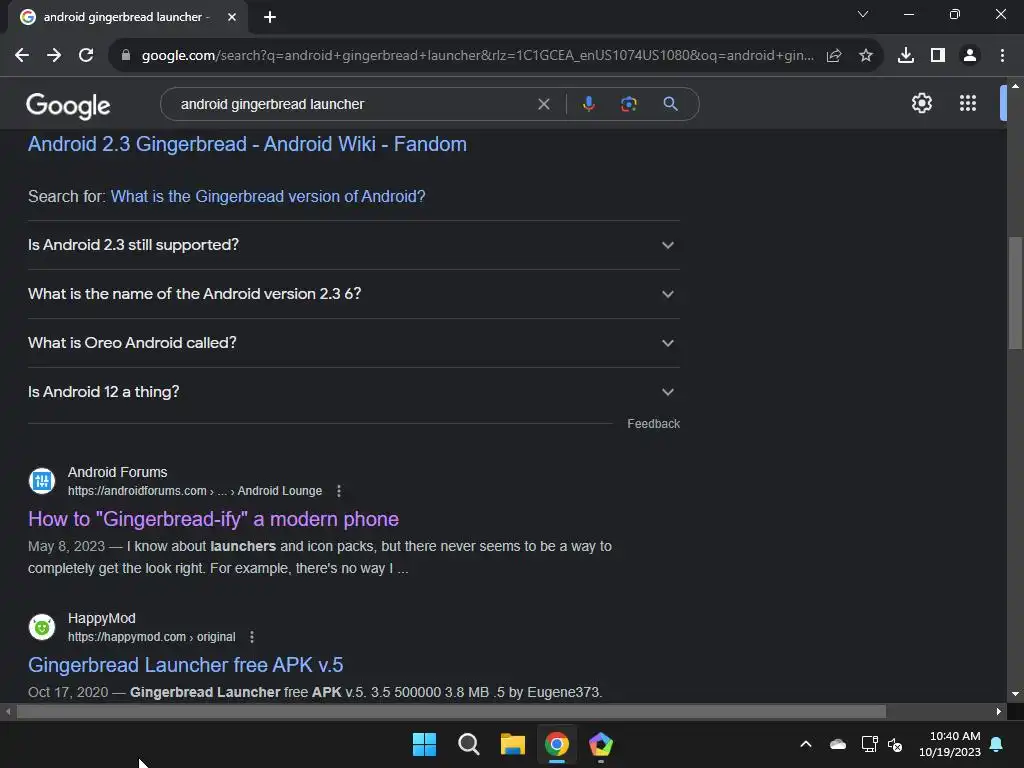Clear the Google search box text
Screen dimensions: 1024x768
pos(543,104)
